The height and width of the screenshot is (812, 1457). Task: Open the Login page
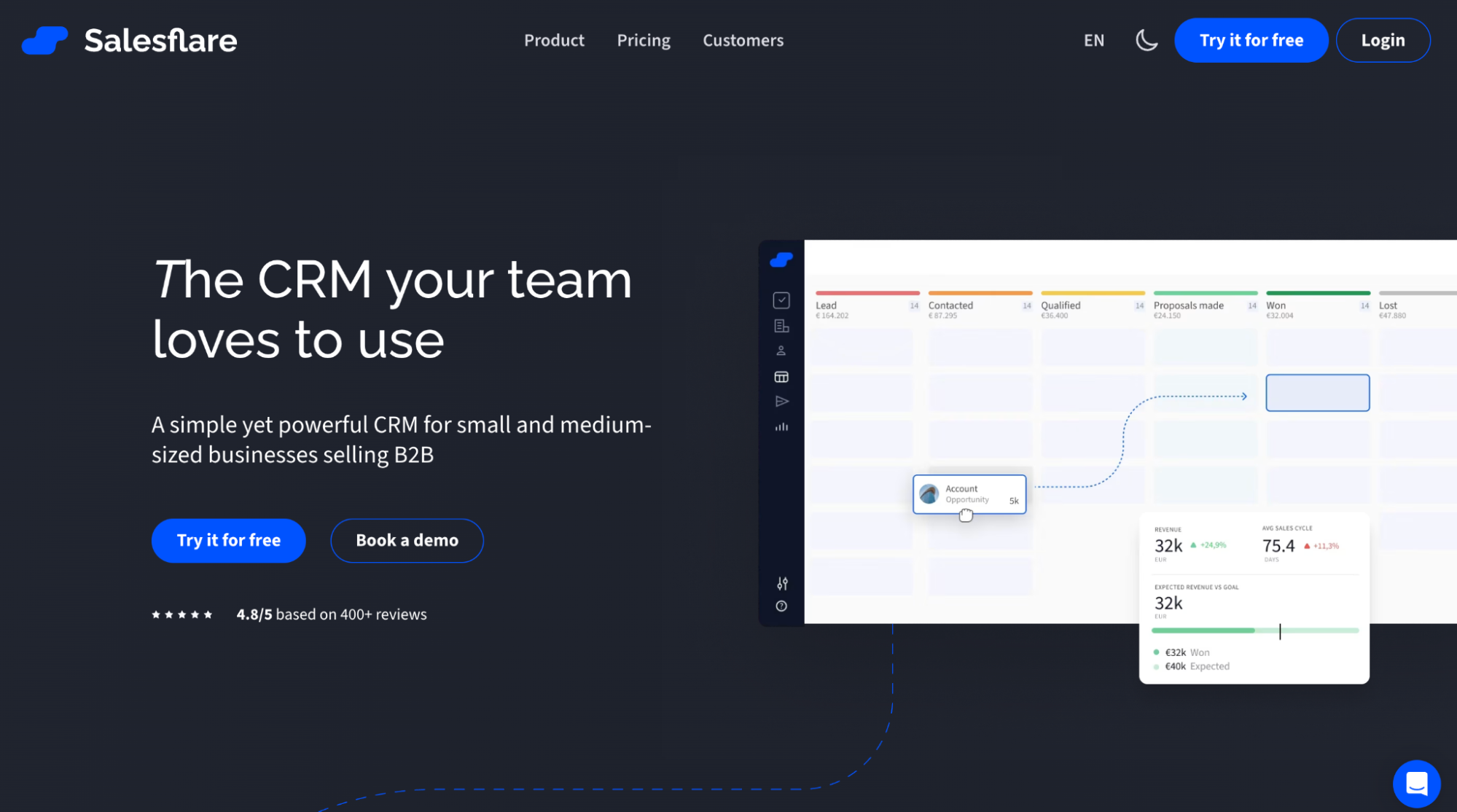[1383, 40]
